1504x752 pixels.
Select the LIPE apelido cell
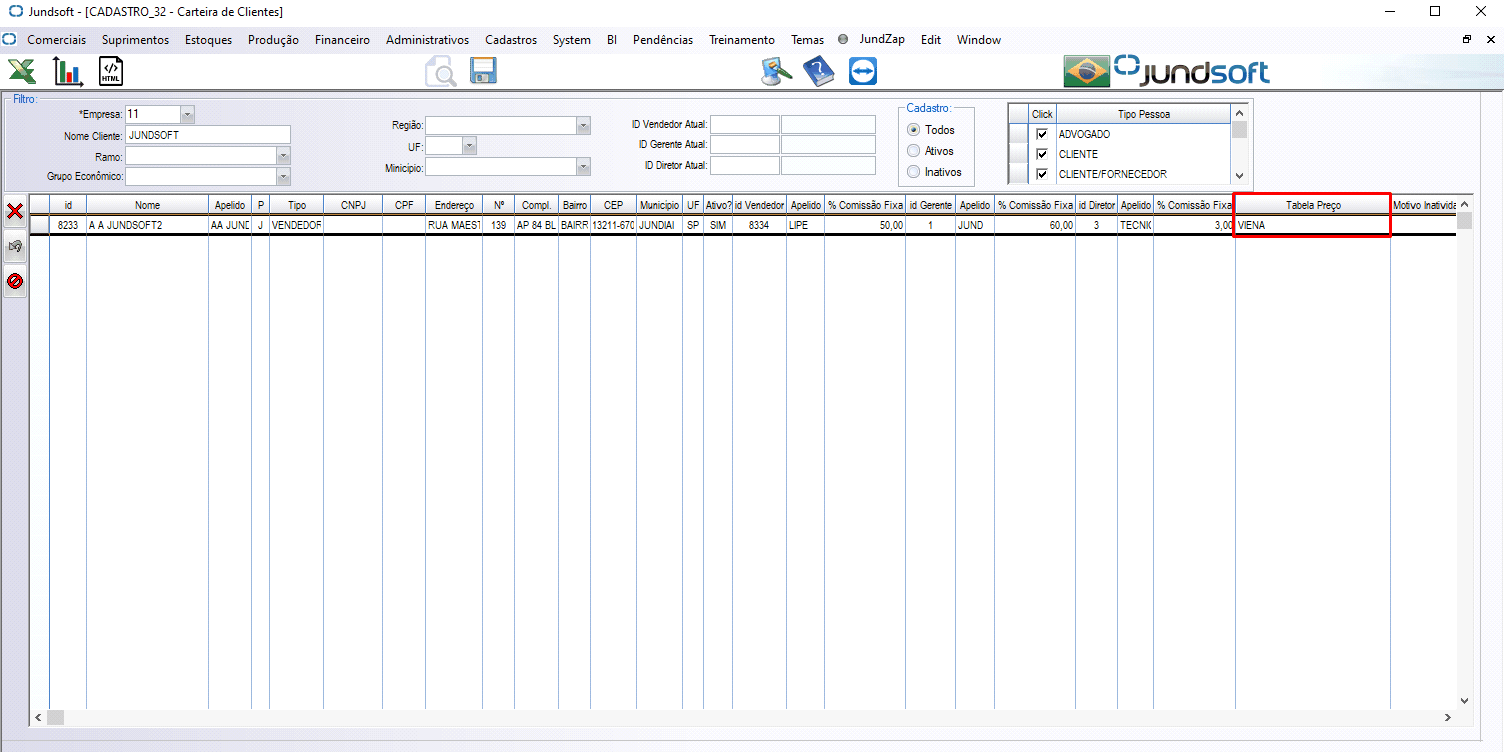[806, 225]
